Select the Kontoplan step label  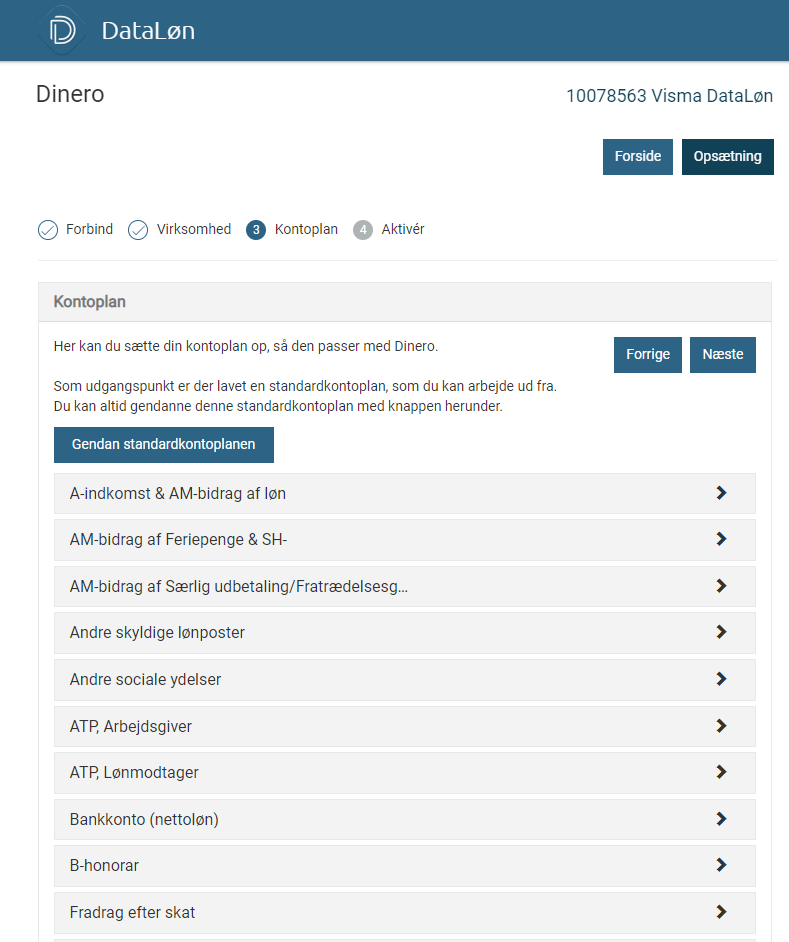[x=306, y=229]
